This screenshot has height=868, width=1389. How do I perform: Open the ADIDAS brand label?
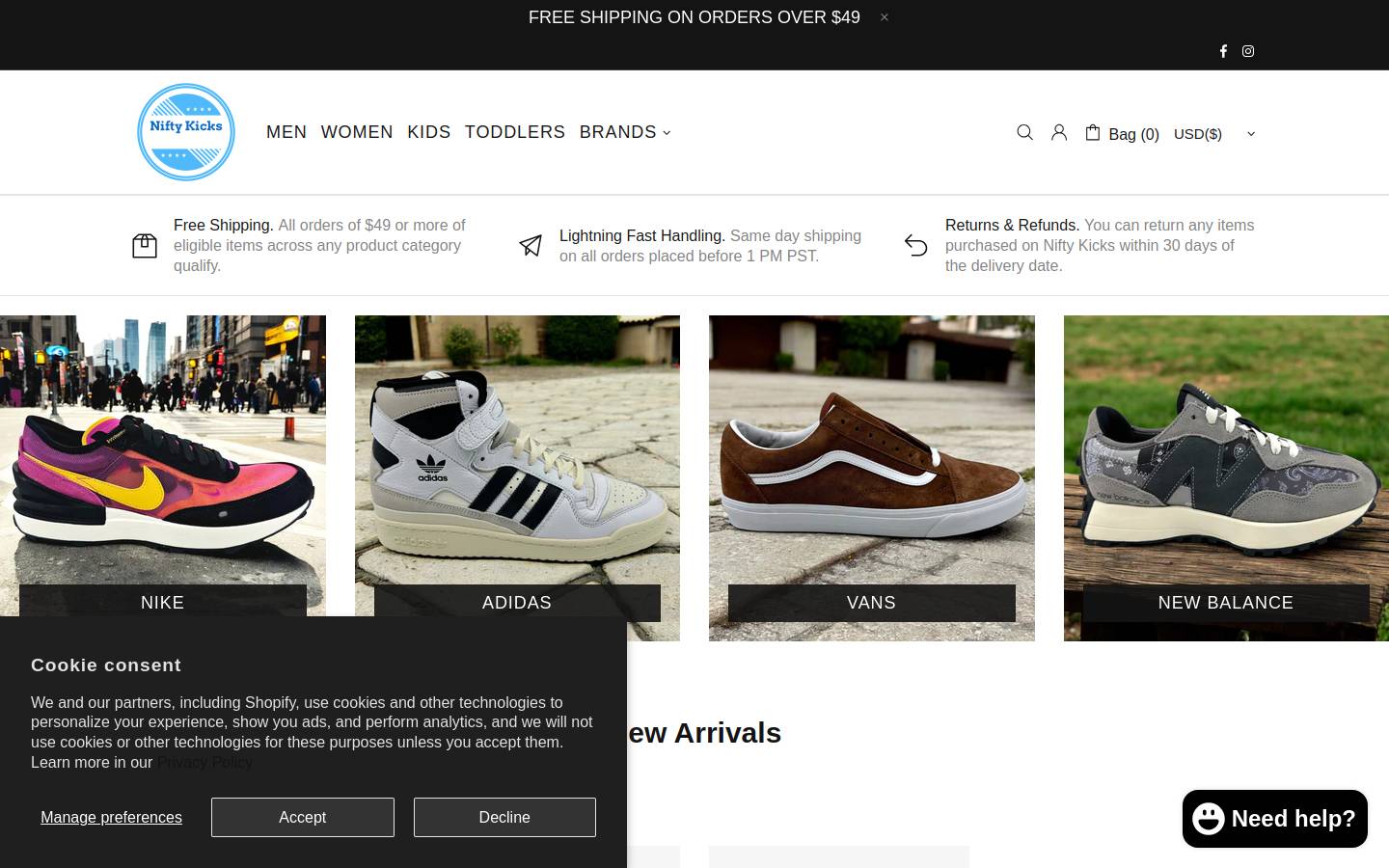tap(517, 603)
